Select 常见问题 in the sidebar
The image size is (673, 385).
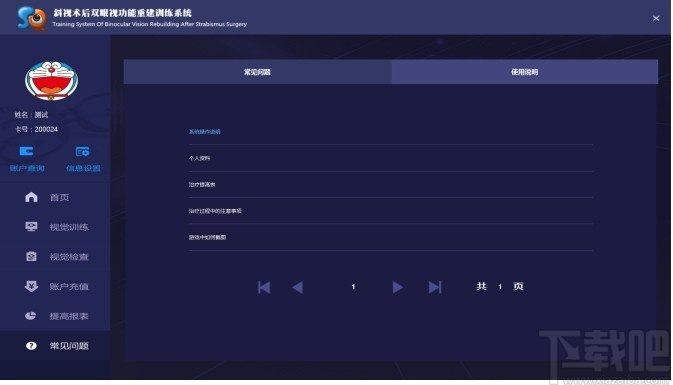pos(55,346)
